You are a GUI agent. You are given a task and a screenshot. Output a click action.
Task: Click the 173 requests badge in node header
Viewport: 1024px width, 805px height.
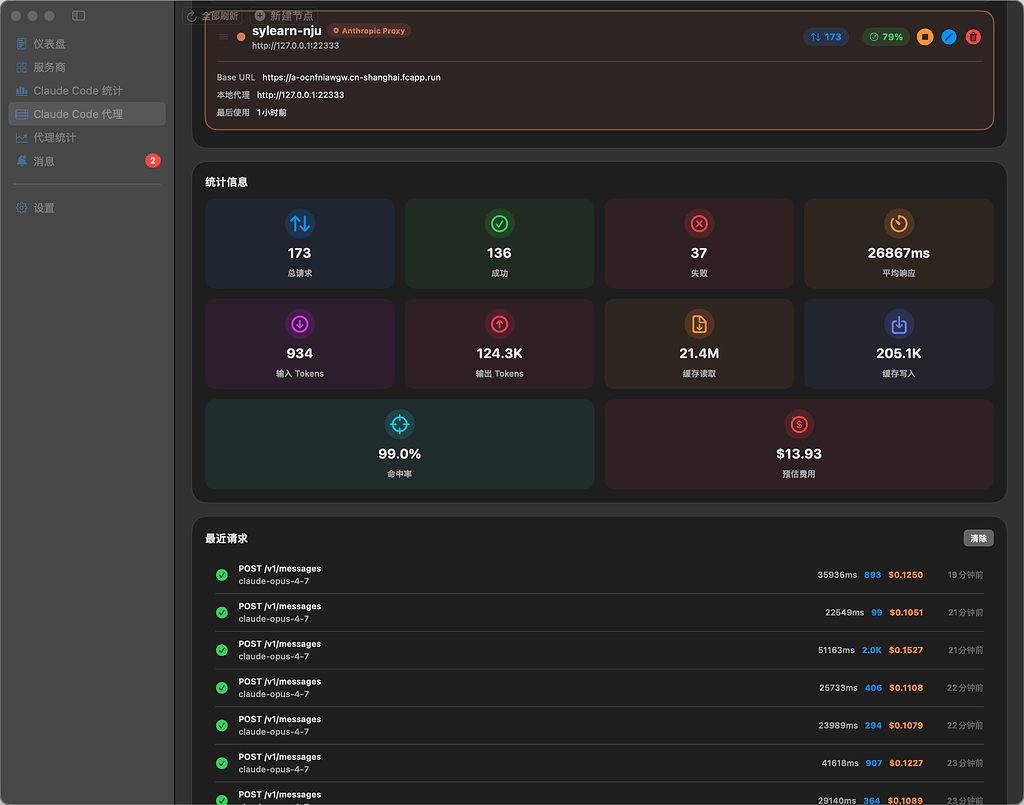coord(826,37)
